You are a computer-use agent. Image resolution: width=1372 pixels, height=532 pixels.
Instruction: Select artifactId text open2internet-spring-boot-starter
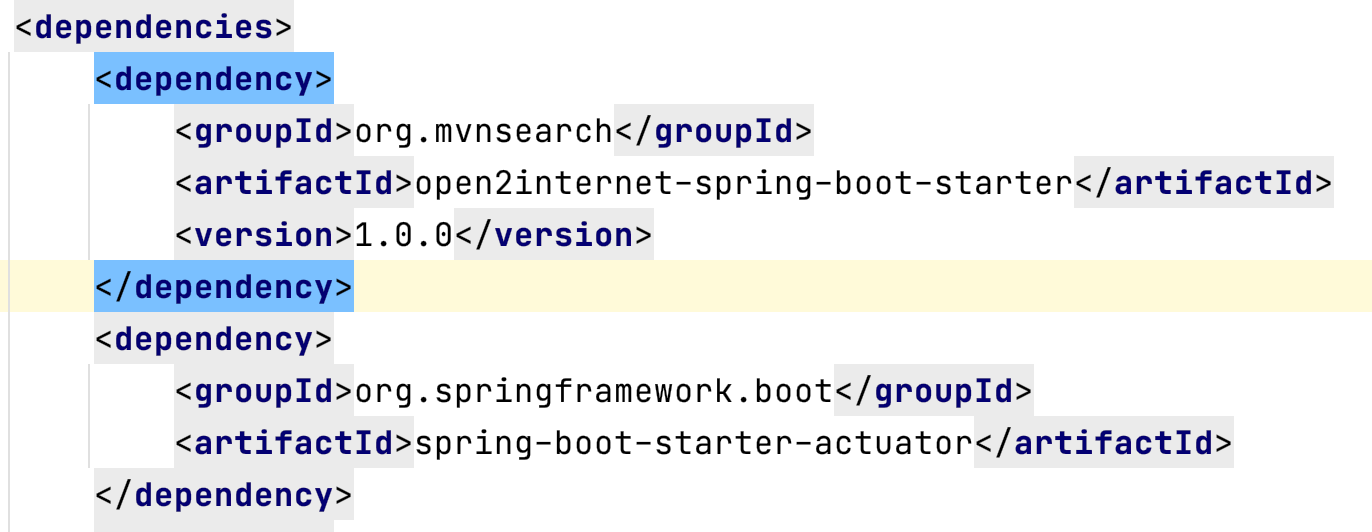[x=743, y=183]
